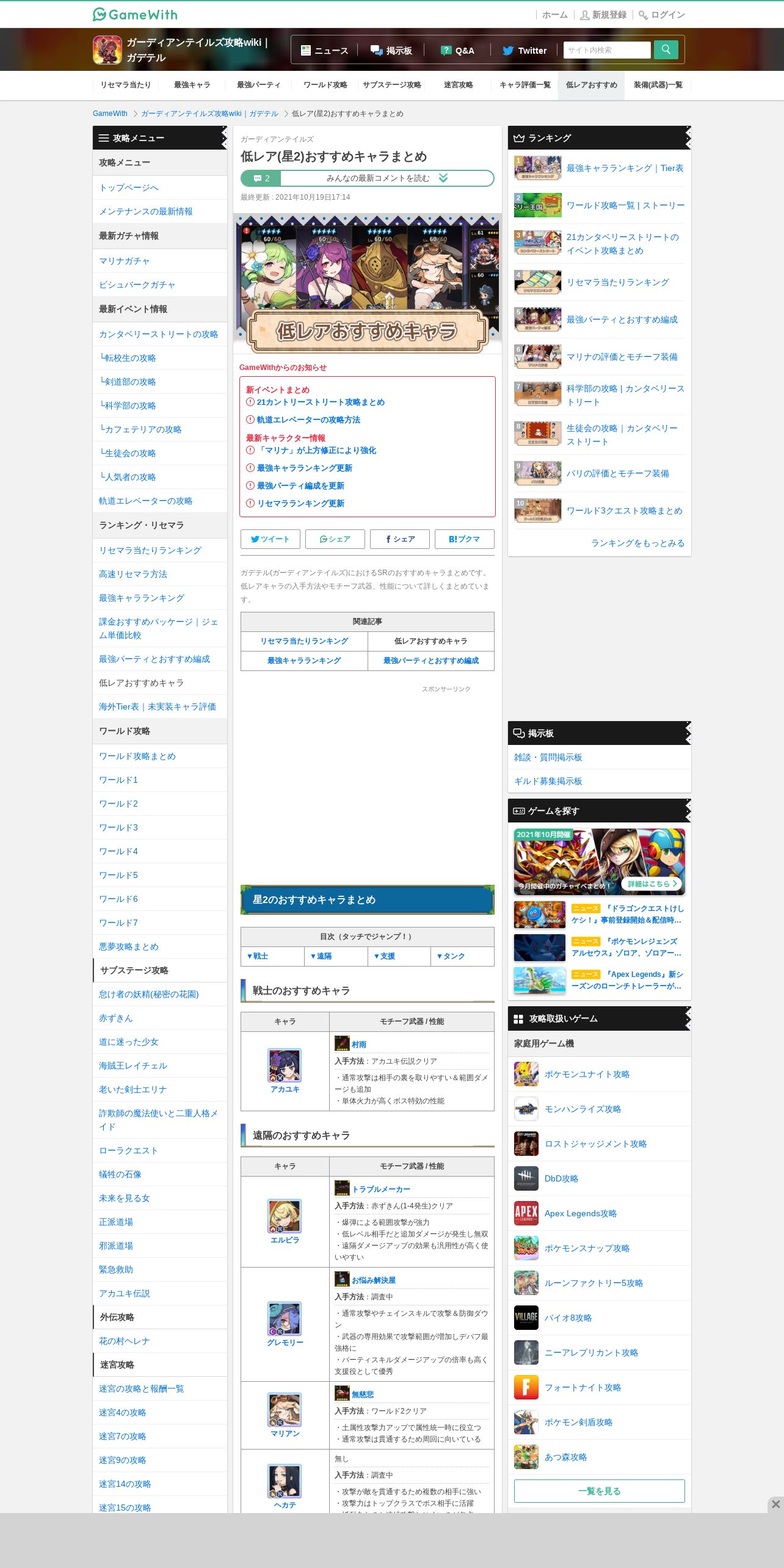Viewport: 784px width, 1568px height.
Task: Open ランキングをもっとみる link
Action: [x=637, y=543]
